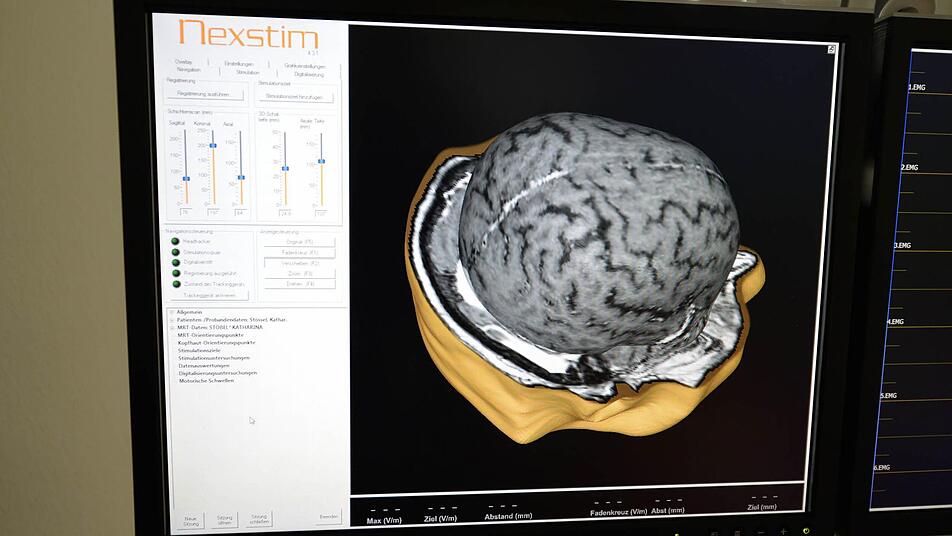
Task: Click the Registrierung ausführen button
Action: 204,94
